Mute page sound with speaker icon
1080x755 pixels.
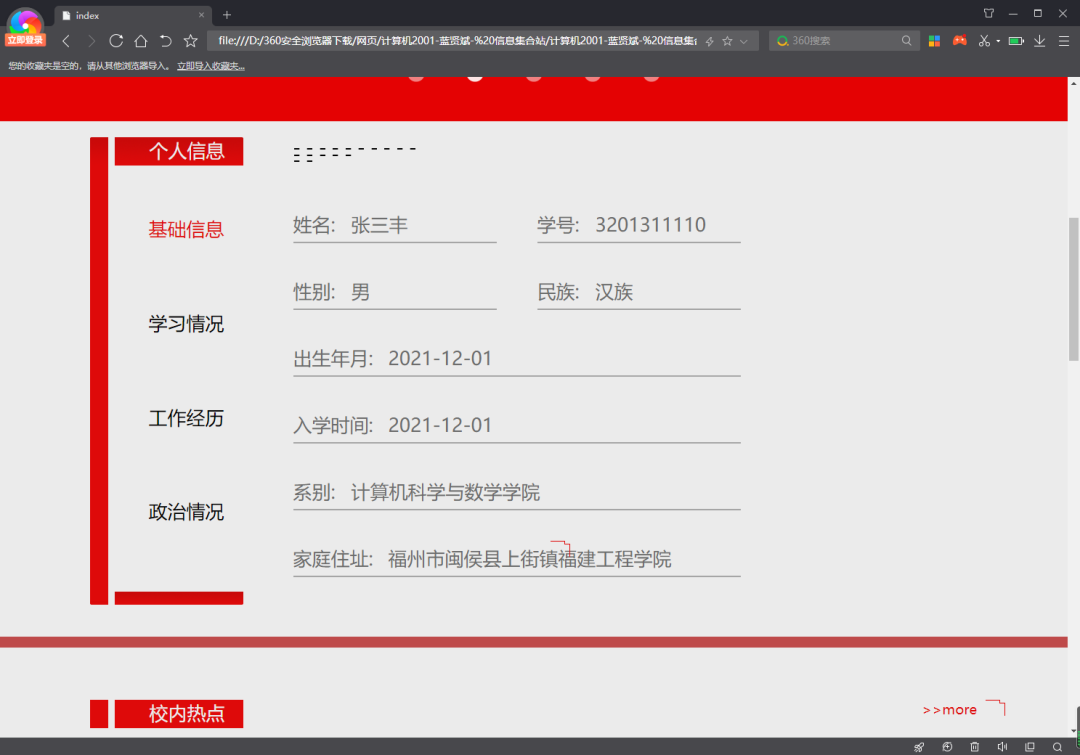pyautogui.click(x=1002, y=747)
